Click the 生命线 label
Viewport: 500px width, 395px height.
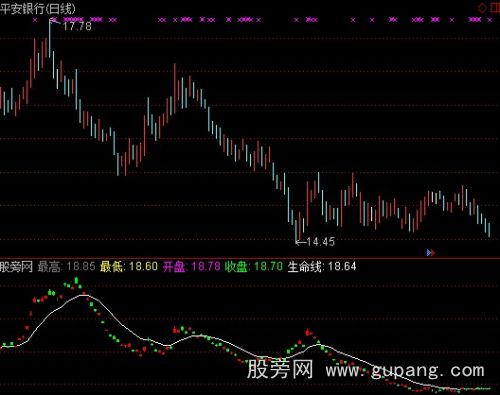(x=306, y=267)
